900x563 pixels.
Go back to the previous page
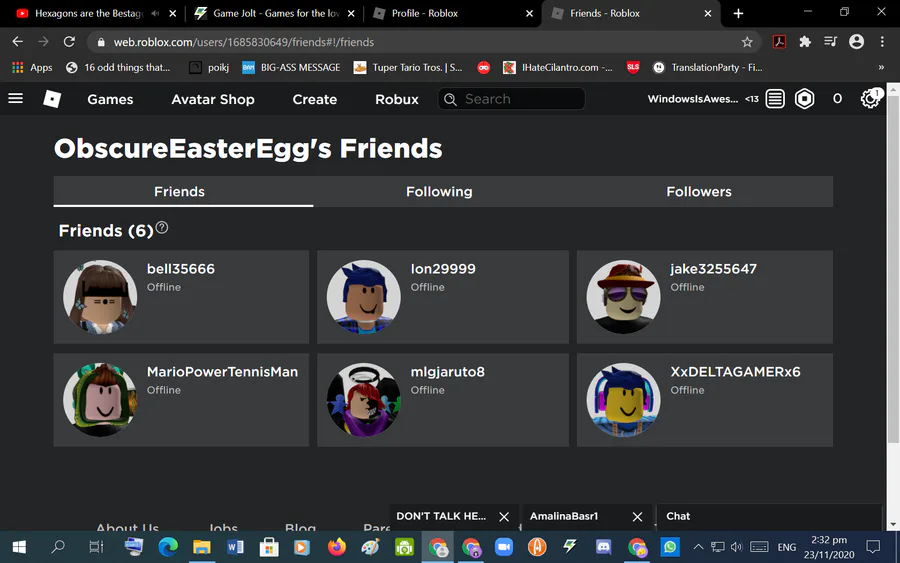[x=18, y=42]
